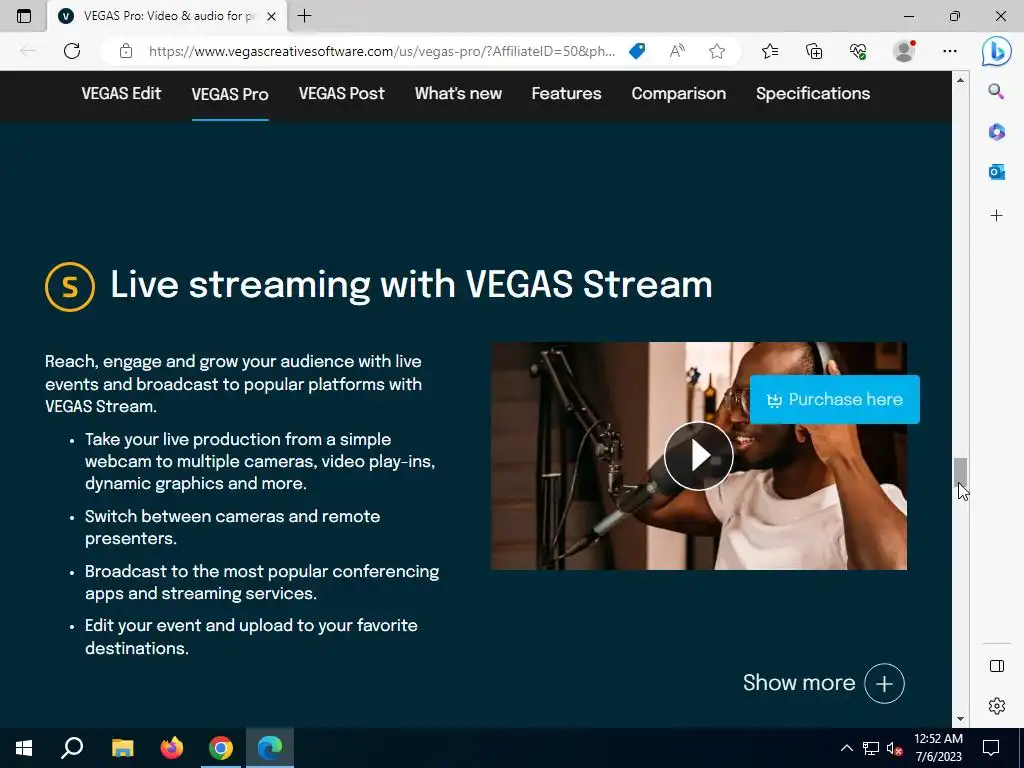1024x768 pixels.
Task: Open the Collections icon
Action: coord(814,51)
